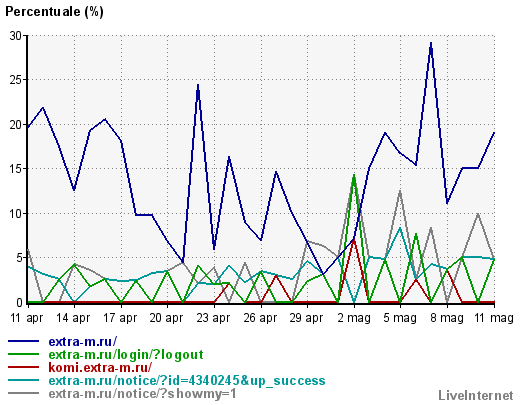Click the up_success notice legend label
This screenshot has height=405, width=520.
pyautogui.click(x=187, y=381)
